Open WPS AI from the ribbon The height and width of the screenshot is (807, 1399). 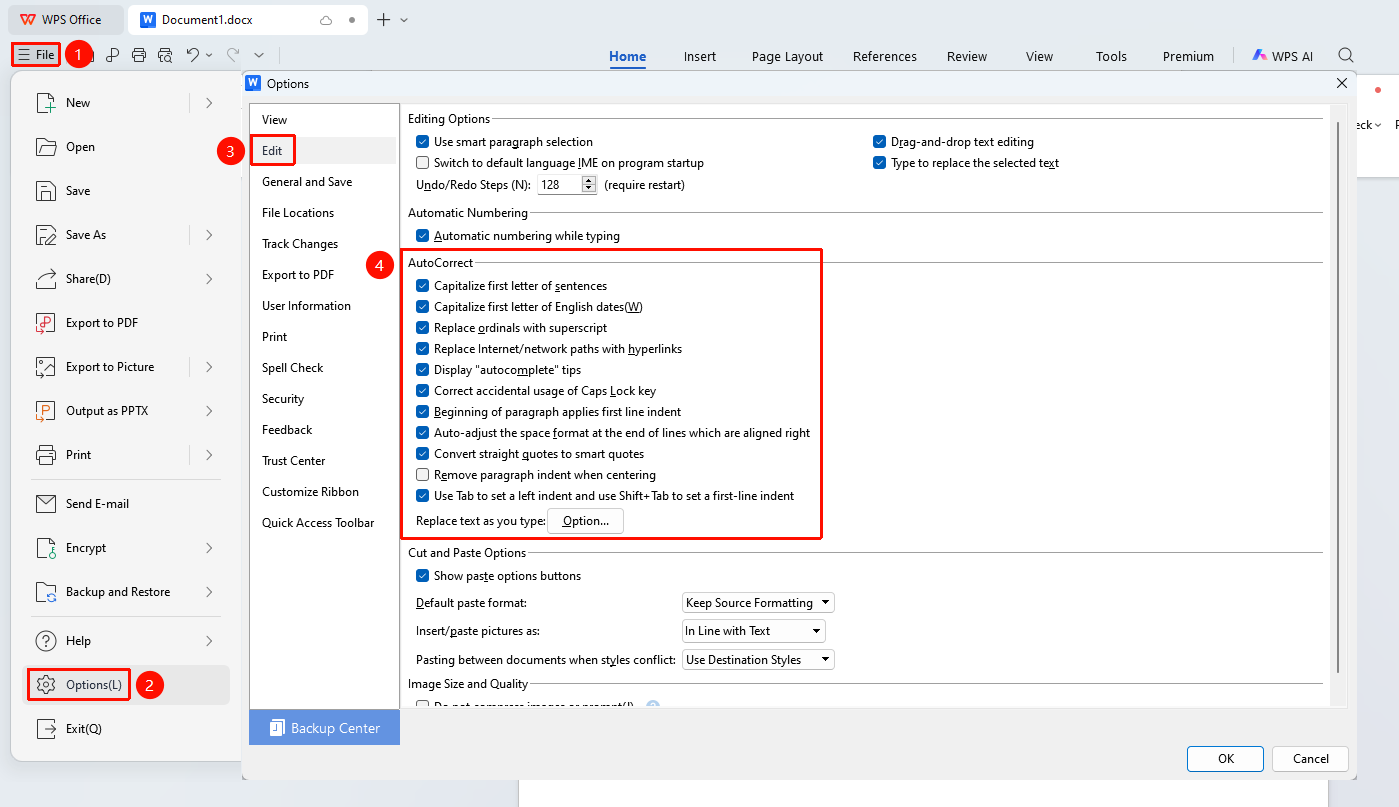tap(1283, 56)
